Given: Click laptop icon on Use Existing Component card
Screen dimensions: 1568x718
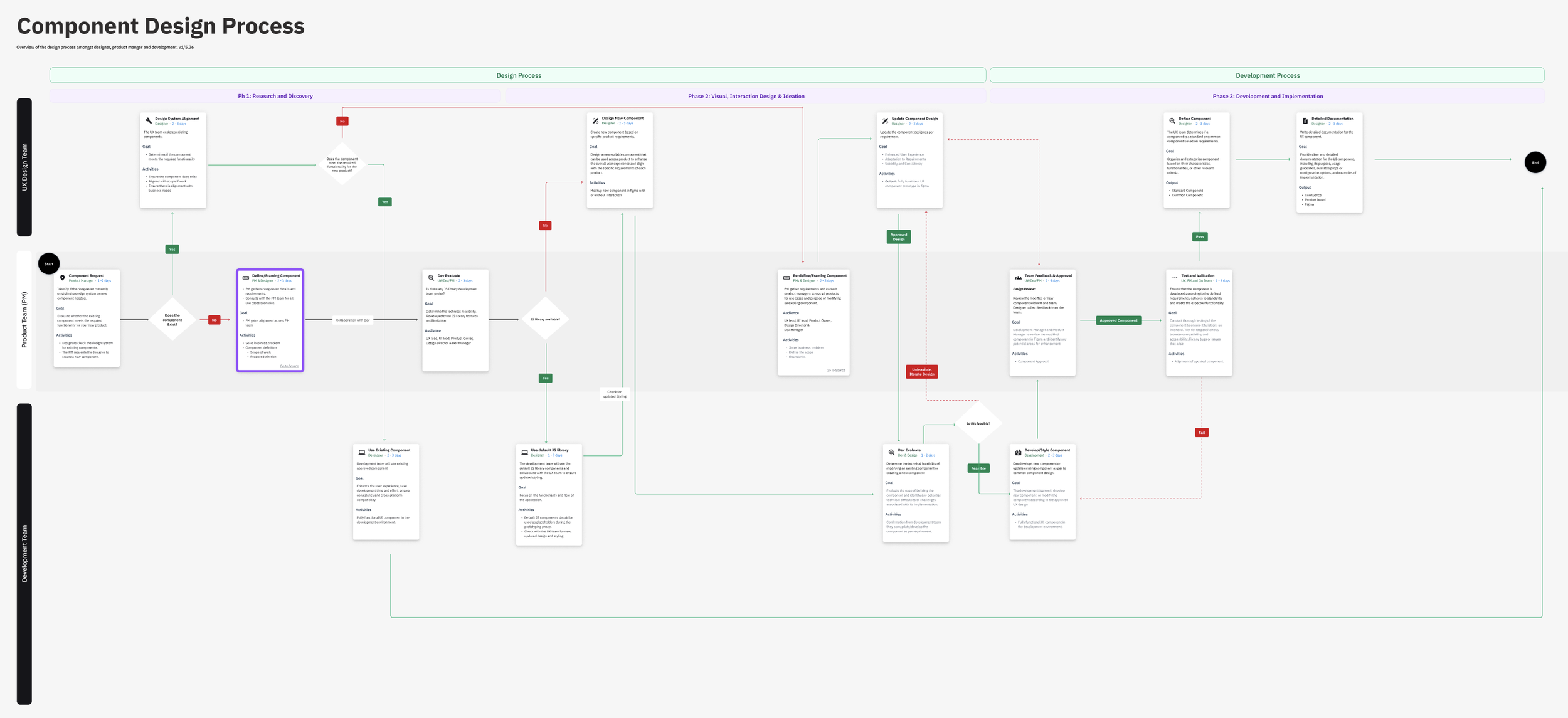Looking at the screenshot, I should coord(361,452).
